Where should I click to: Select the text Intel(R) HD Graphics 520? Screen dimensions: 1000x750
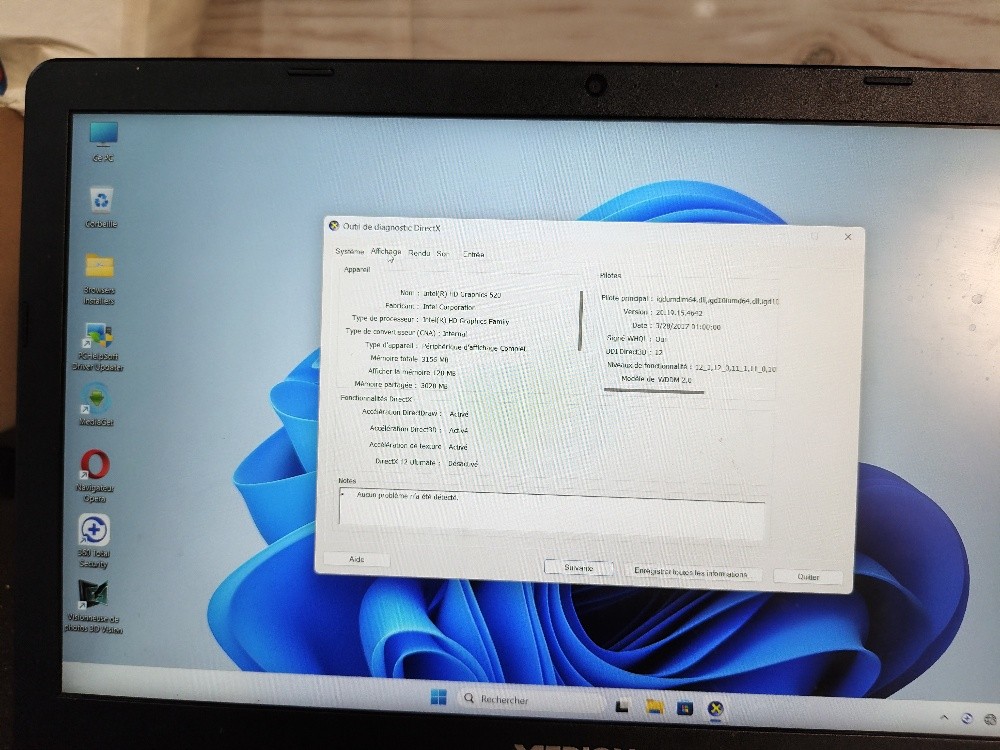point(462,295)
